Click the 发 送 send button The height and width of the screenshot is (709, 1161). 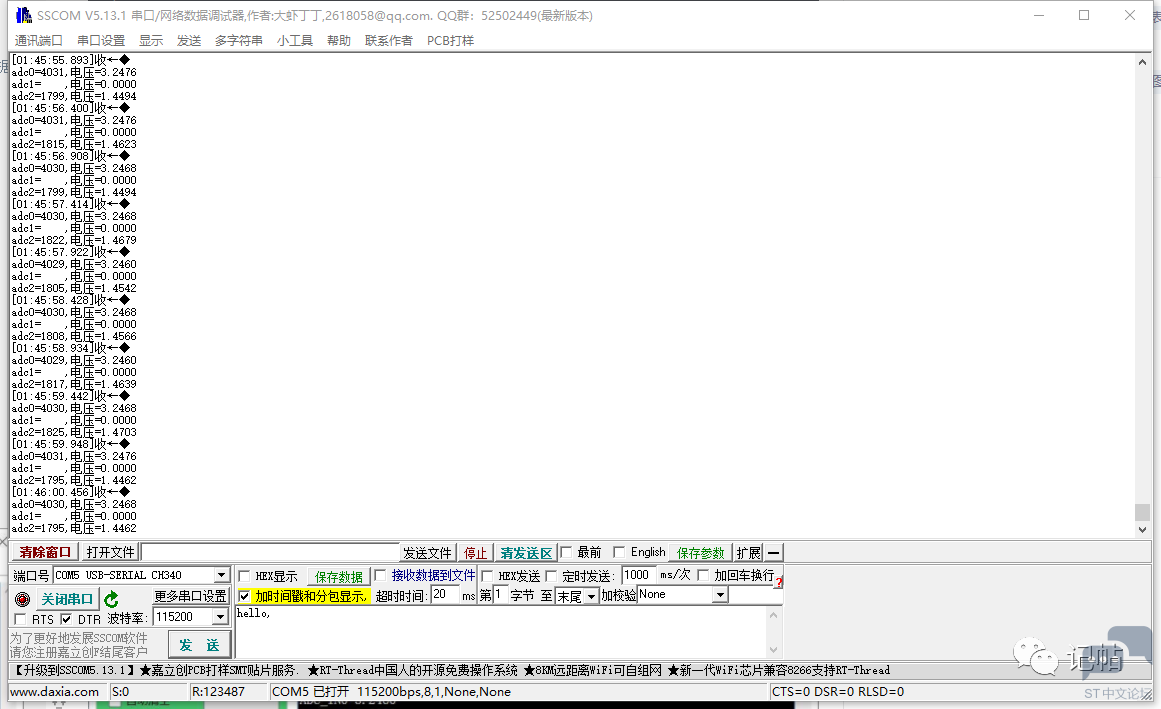(199, 645)
